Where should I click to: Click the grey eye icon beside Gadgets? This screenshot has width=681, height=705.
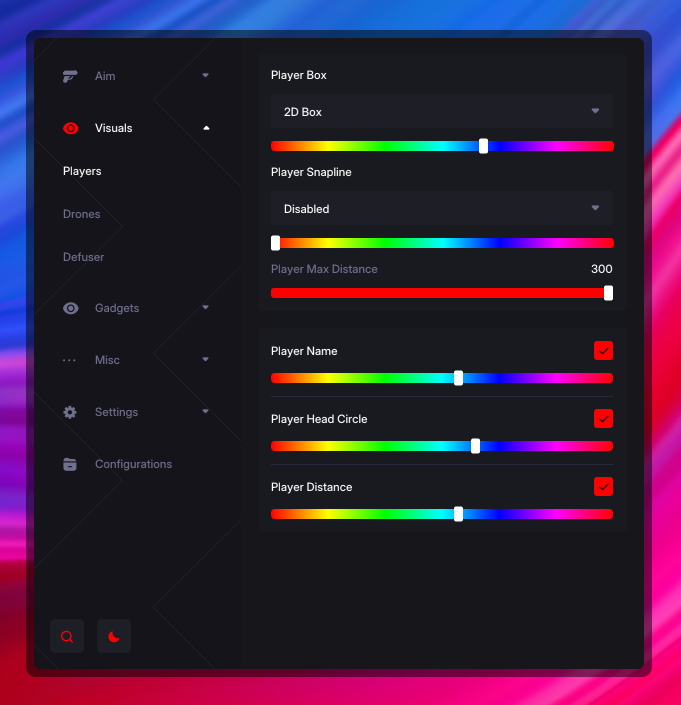(x=71, y=308)
